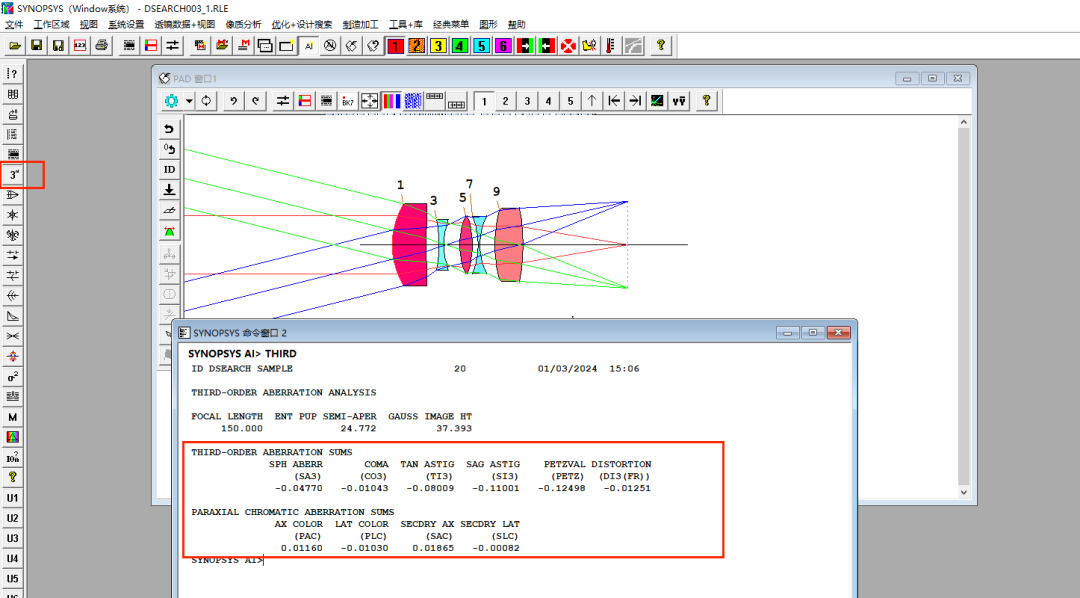Click the U3 user button in left sidebar
The height and width of the screenshot is (598, 1080).
pyautogui.click(x=13, y=538)
